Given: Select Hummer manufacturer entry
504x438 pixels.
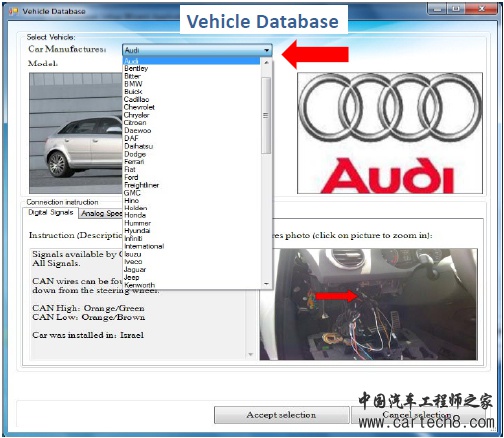Looking at the screenshot, I should click(192, 223).
